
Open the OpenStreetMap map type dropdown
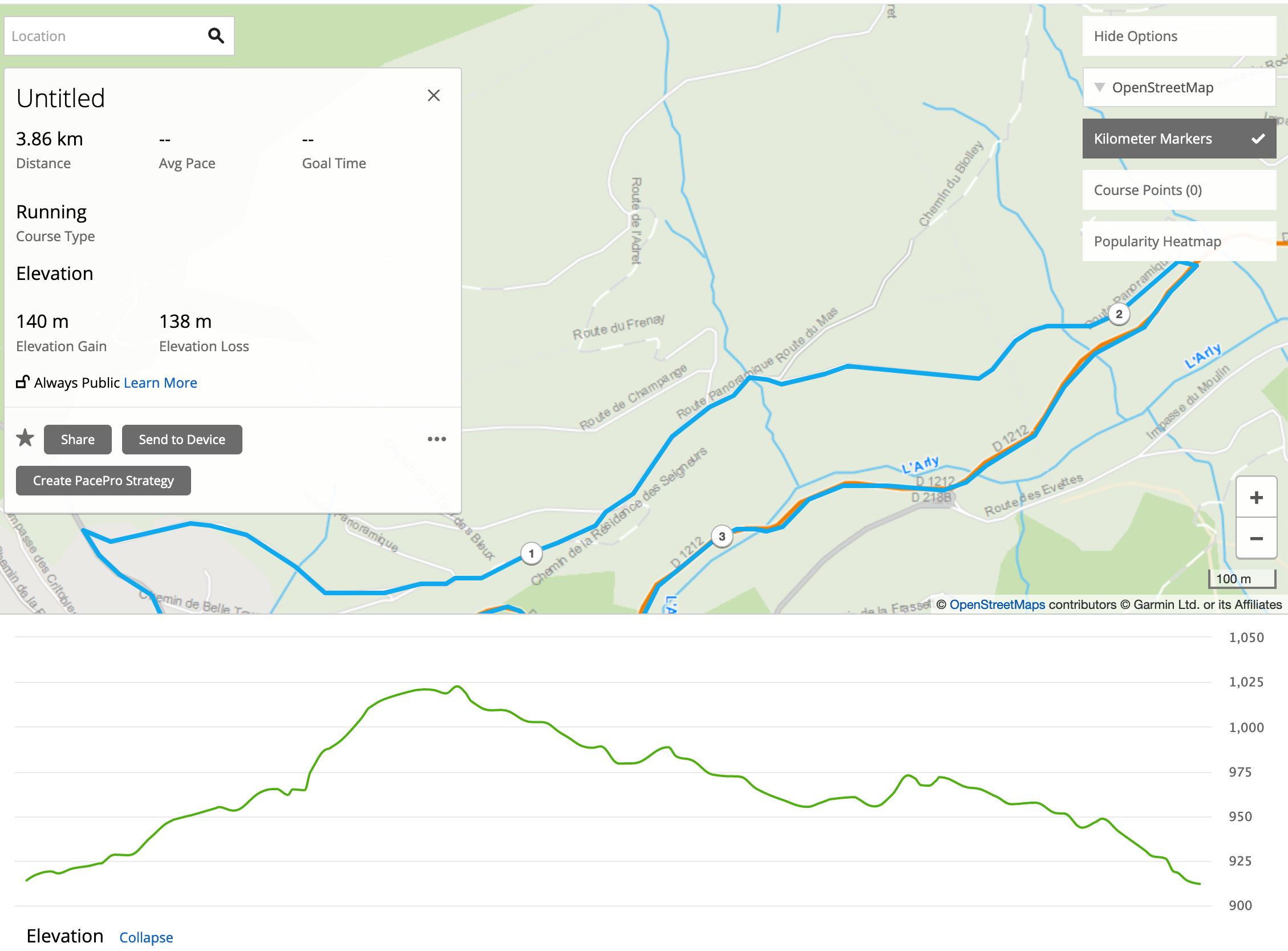[x=1178, y=87]
